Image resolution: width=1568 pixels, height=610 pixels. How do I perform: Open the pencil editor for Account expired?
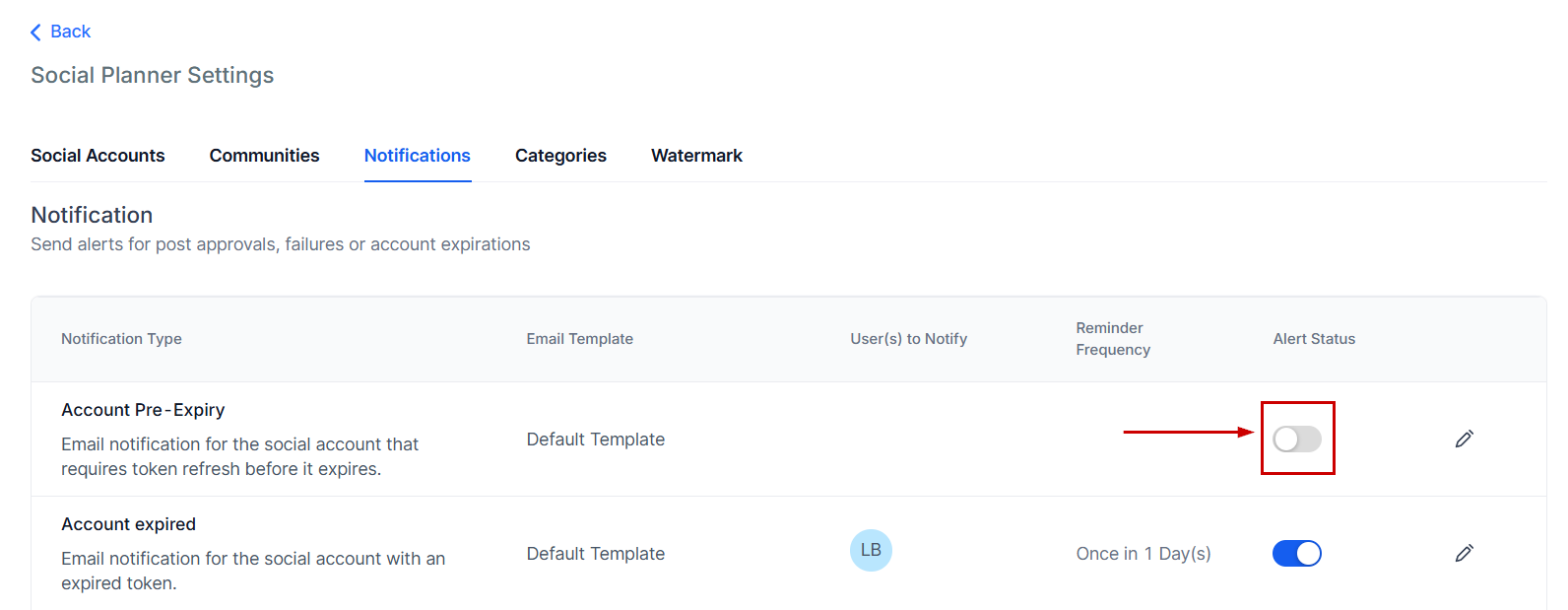(x=1464, y=553)
